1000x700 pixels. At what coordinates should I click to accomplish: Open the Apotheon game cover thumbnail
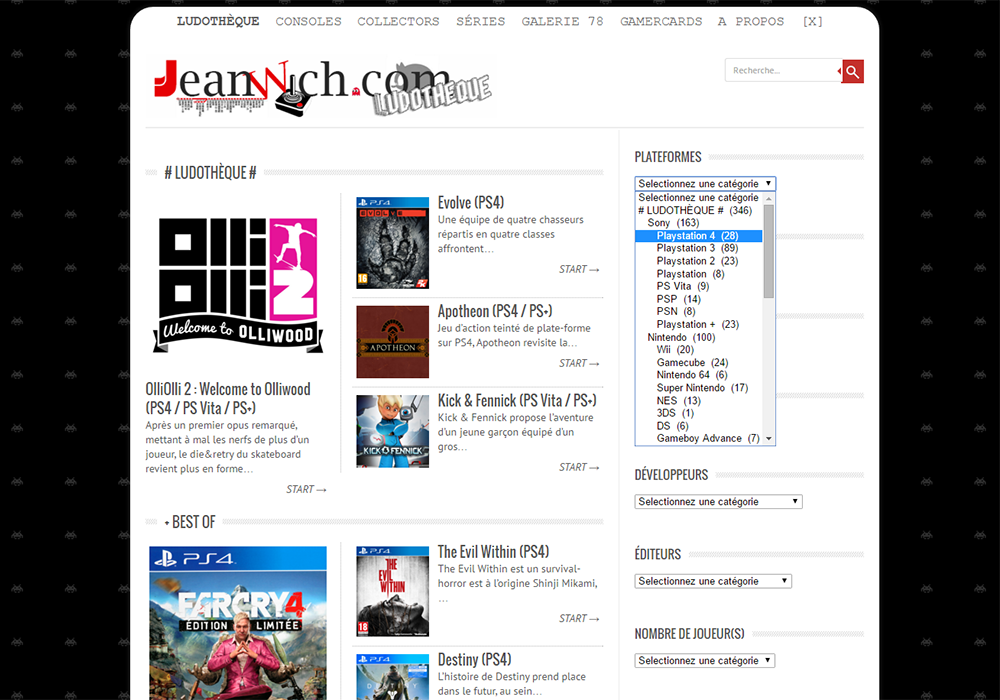click(x=392, y=342)
